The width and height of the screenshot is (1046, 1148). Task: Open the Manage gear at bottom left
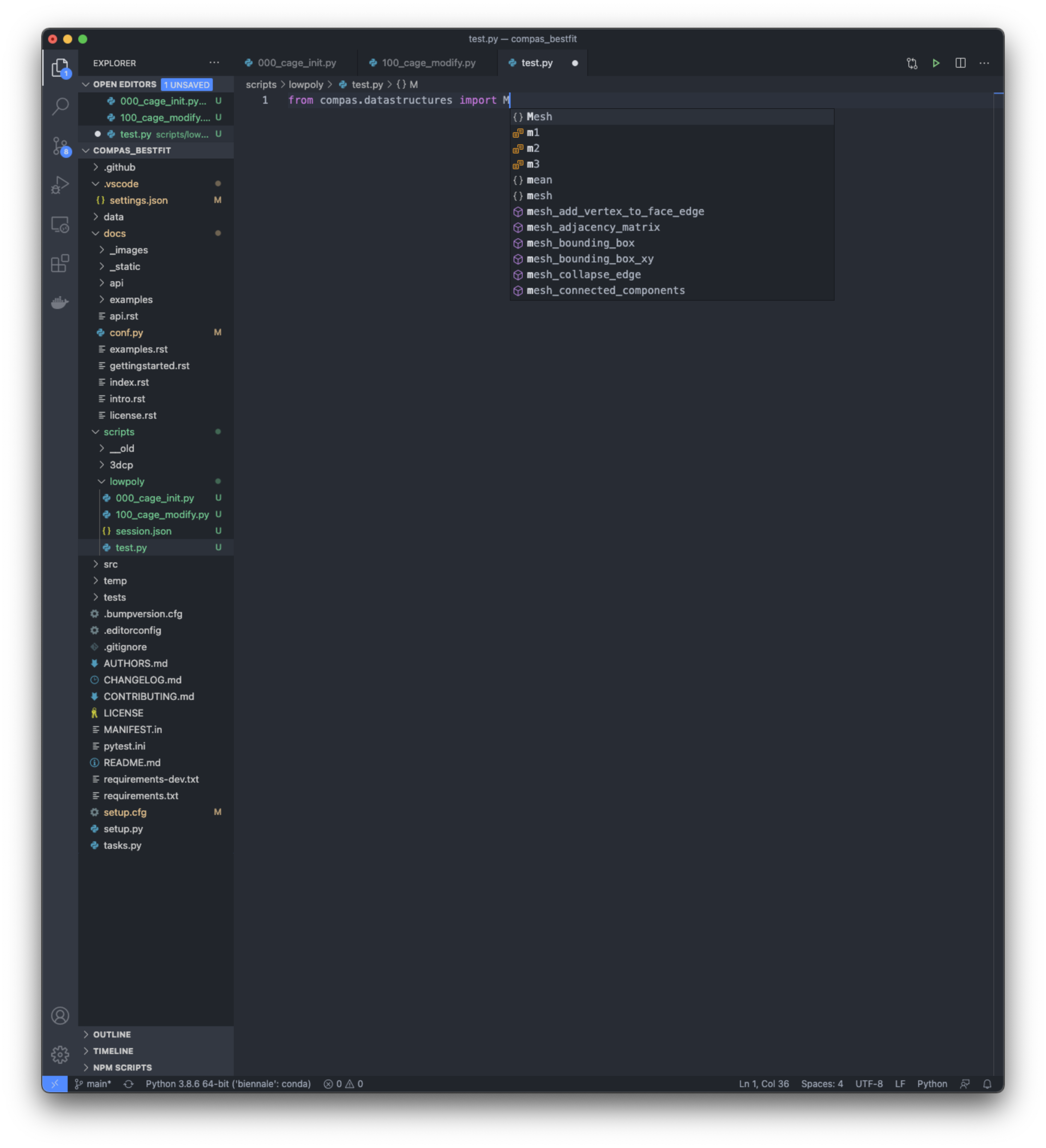pos(61,1054)
